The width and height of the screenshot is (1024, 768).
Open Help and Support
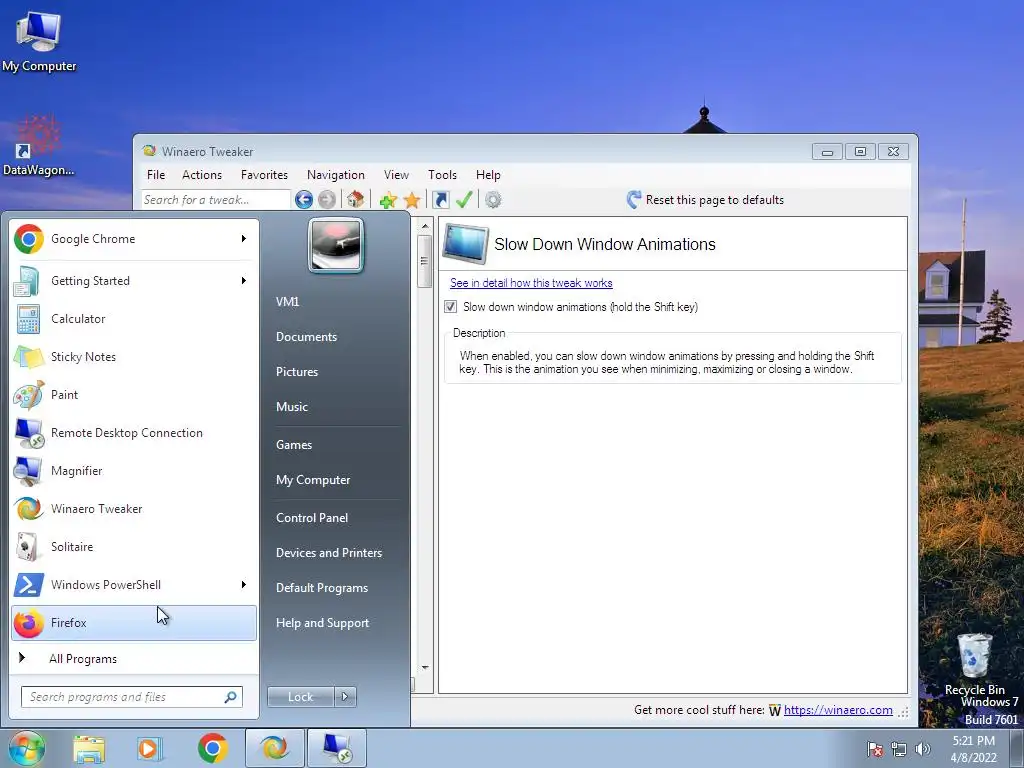[322, 623]
